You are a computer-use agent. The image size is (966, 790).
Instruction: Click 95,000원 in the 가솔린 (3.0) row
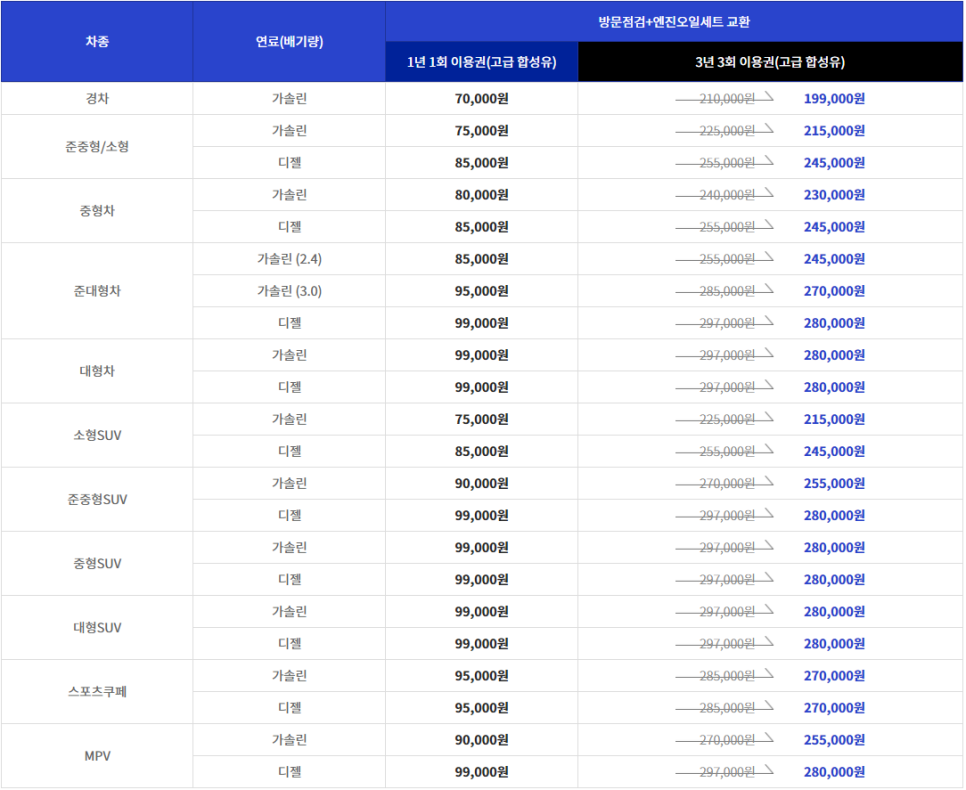[482, 291]
